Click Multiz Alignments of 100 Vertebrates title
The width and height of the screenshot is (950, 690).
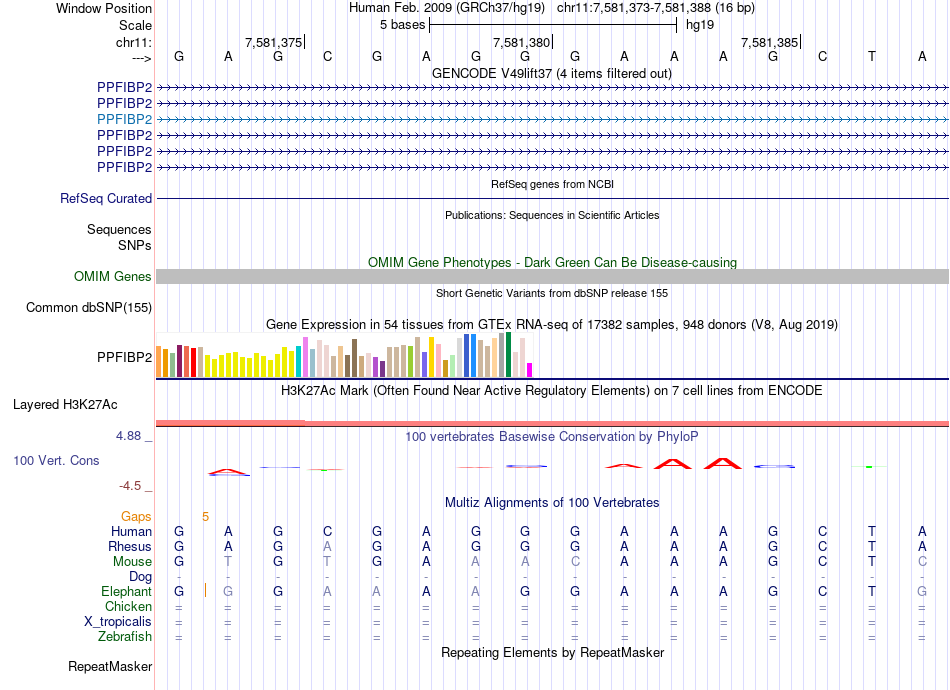point(552,502)
